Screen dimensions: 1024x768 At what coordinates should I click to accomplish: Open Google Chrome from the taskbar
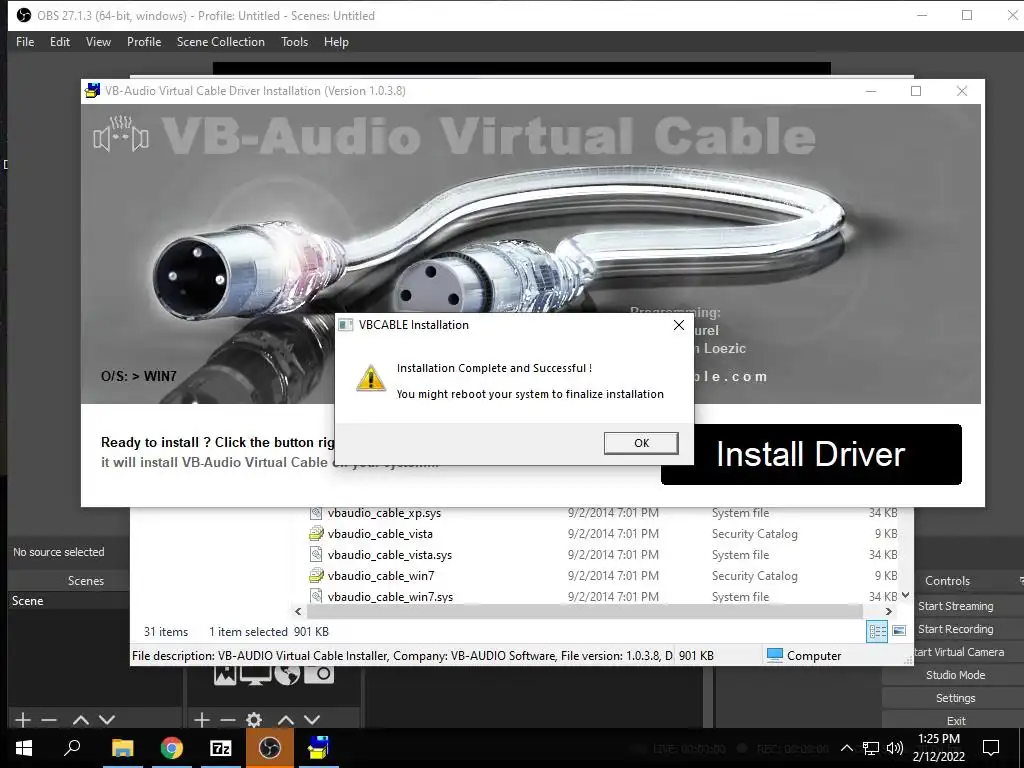pyautogui.click(x=171, y=748)
